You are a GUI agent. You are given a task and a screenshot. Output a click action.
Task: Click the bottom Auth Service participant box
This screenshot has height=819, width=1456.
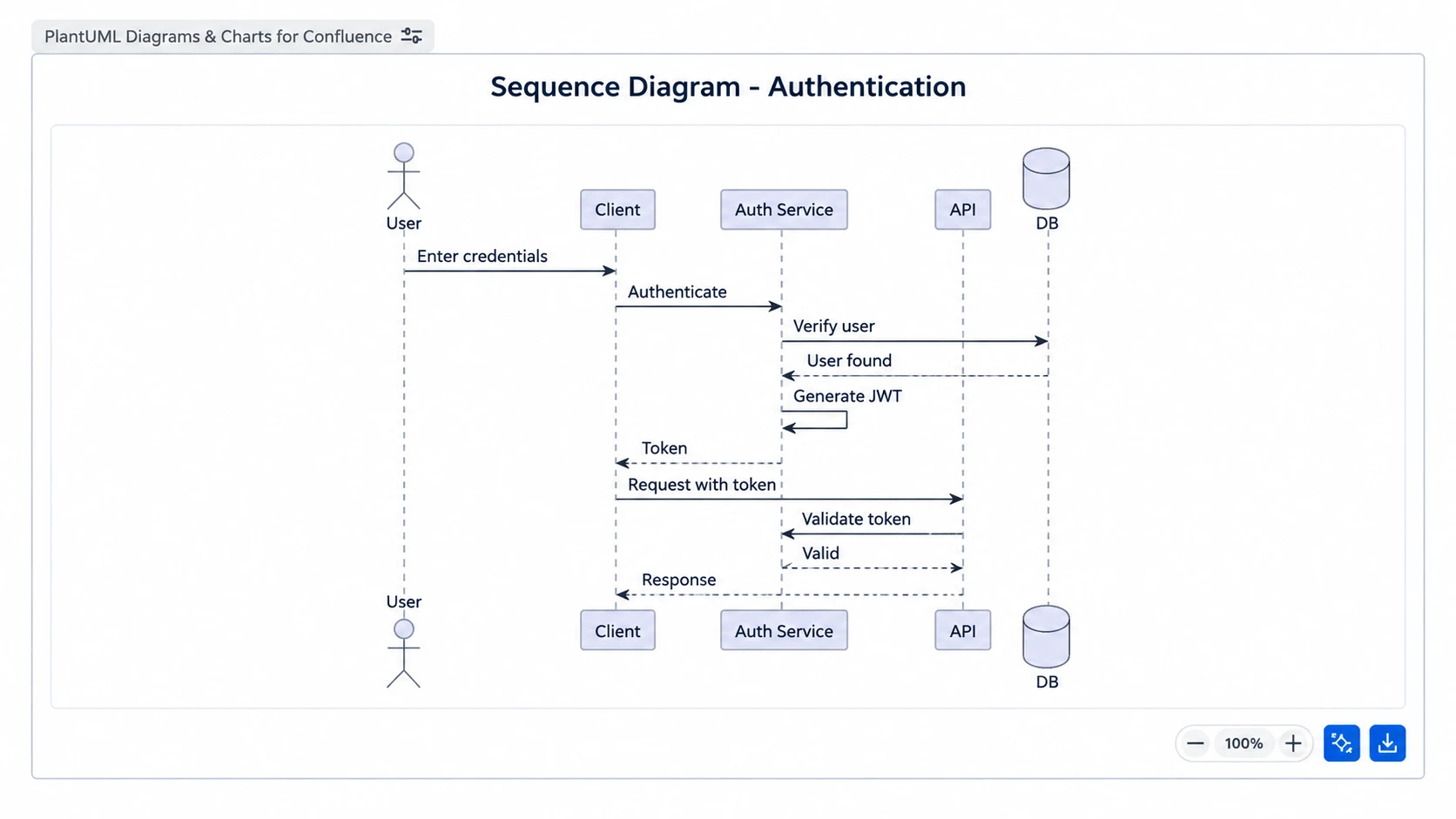tap(784, 630)
